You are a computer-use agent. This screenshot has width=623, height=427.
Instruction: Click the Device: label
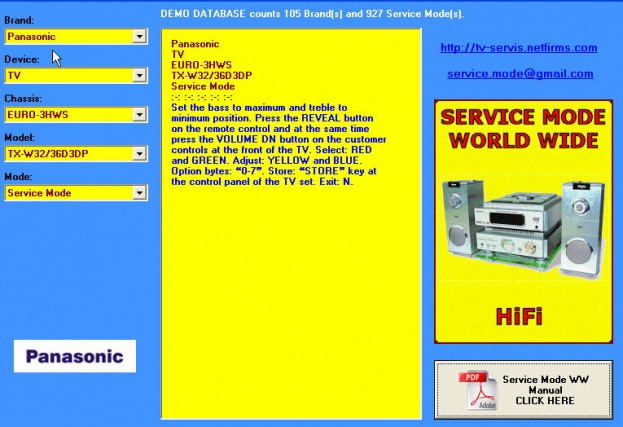tap(22, 60)
